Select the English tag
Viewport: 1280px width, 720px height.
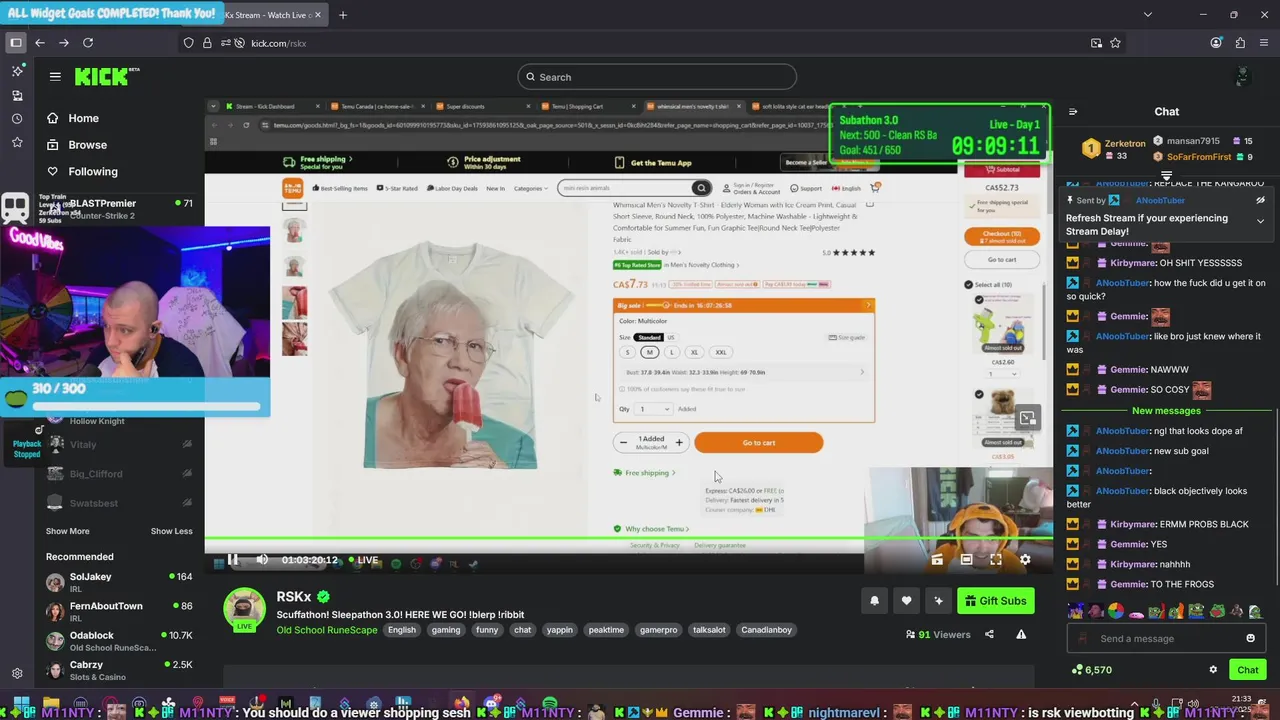(x=402, y=630)
